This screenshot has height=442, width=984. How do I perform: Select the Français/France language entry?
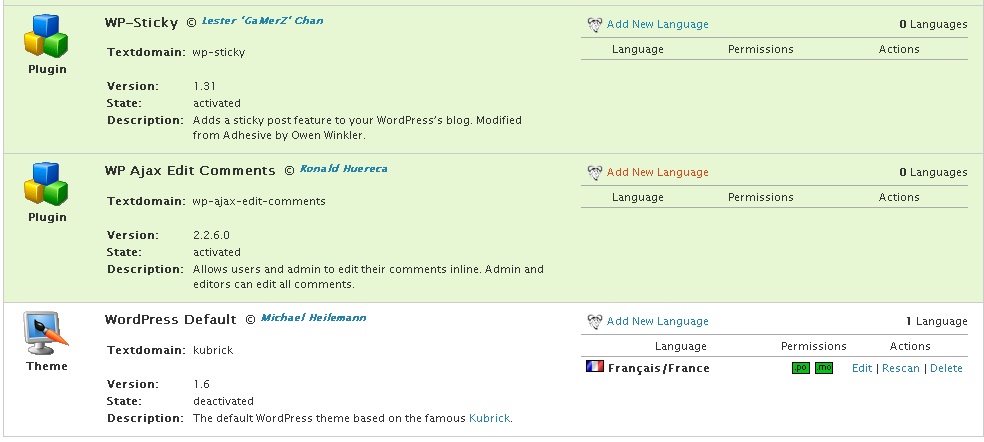658,368
